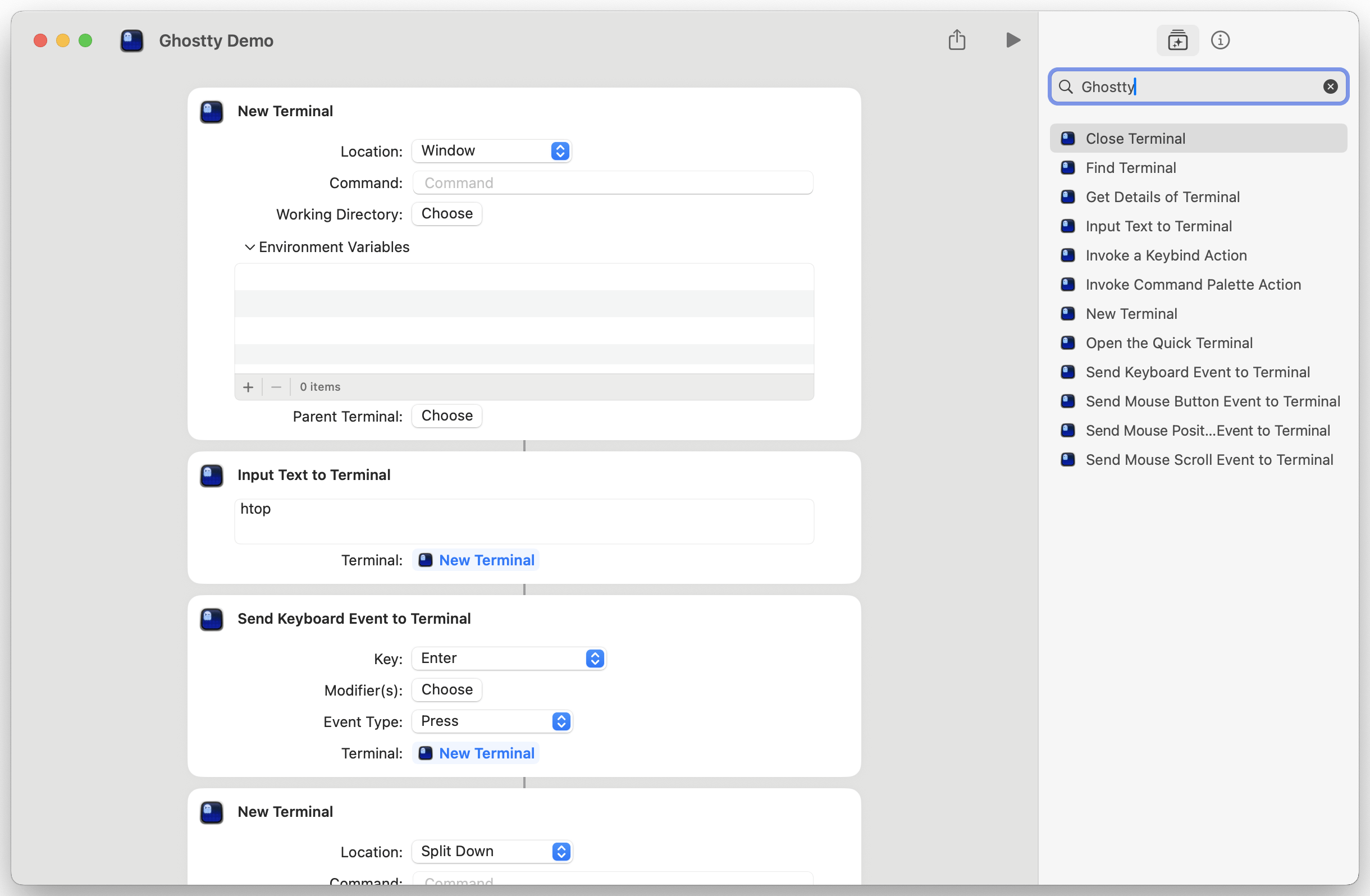Clear the Ghostty search field
Screen dimensions: 1370x896
click(x=1330, y=86)
